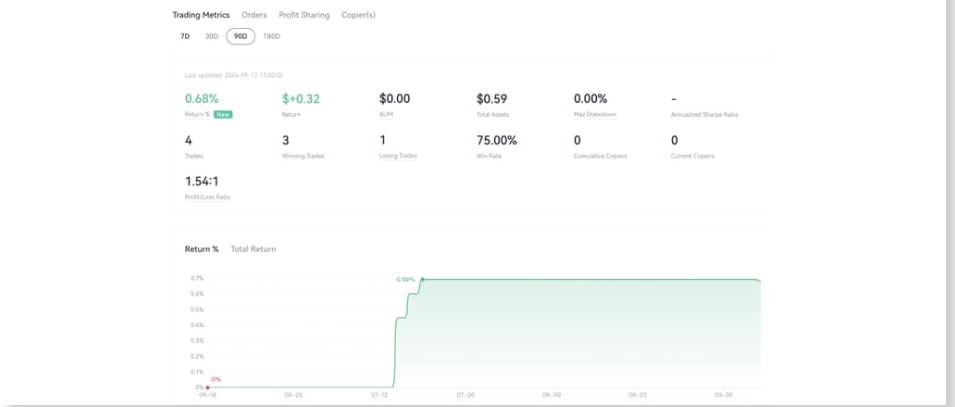Image resolution: width=955 pixels, height=407 pixels.
Task: Click the $0.59 Total Assets value
Action: pyautogui.click(x=492, y=99)
